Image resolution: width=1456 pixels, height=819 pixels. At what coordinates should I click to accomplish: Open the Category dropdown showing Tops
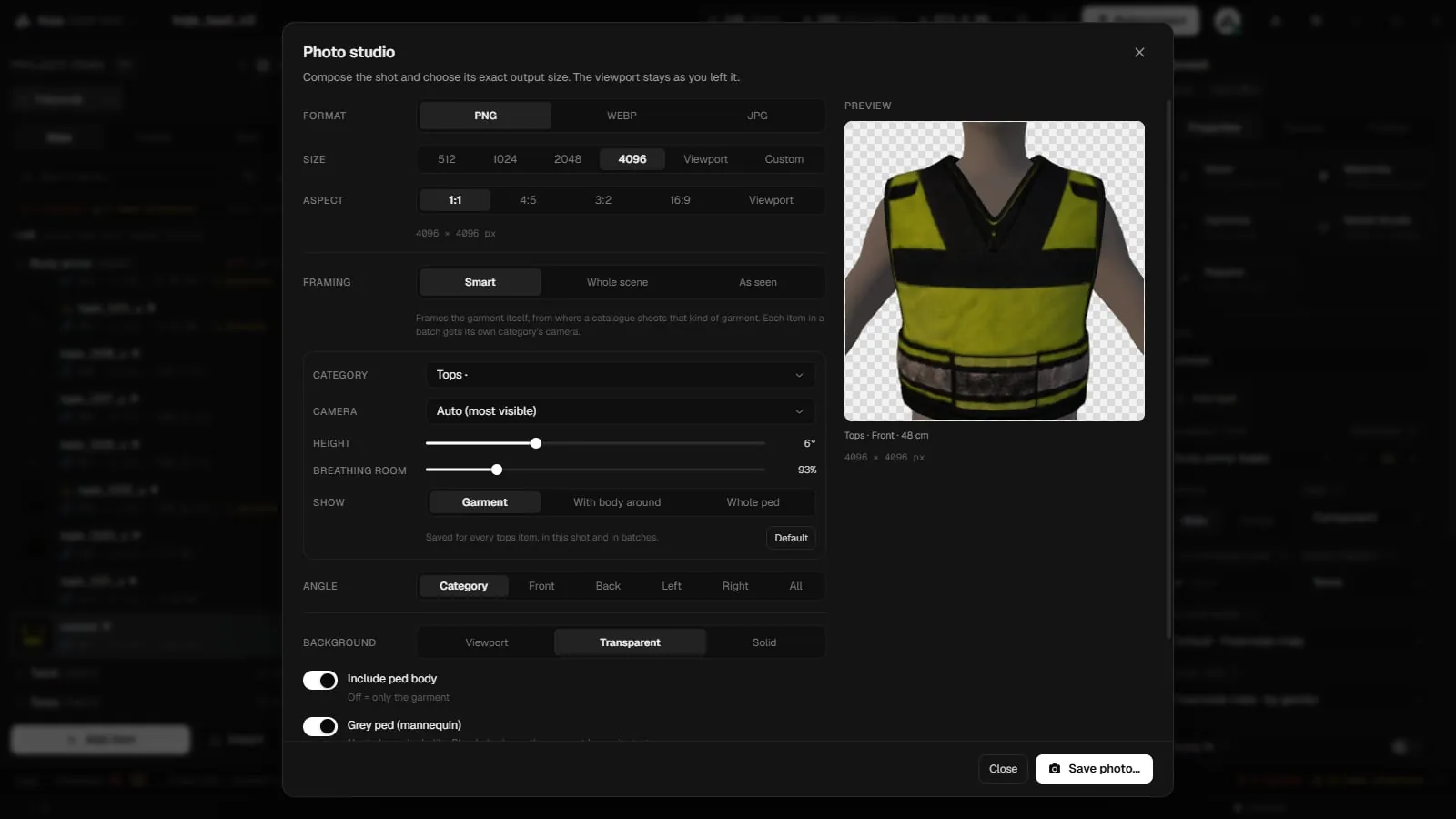[x=620, y=375]
